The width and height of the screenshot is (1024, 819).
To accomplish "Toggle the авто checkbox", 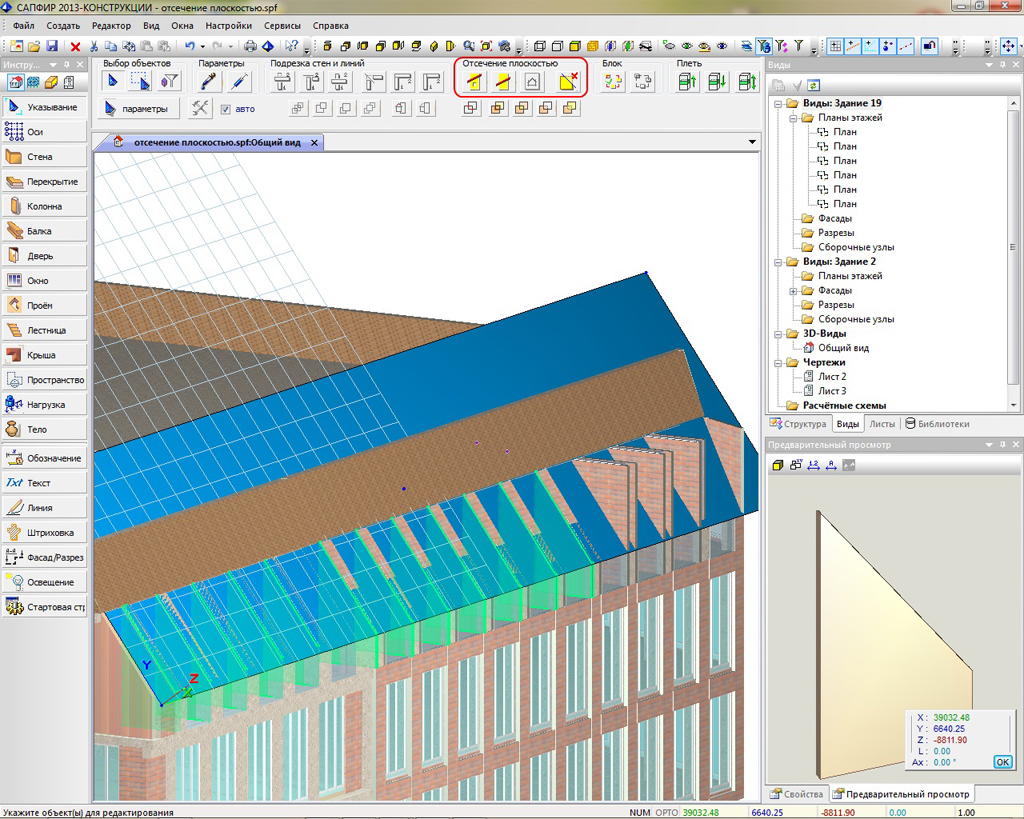I will (226, 109).
